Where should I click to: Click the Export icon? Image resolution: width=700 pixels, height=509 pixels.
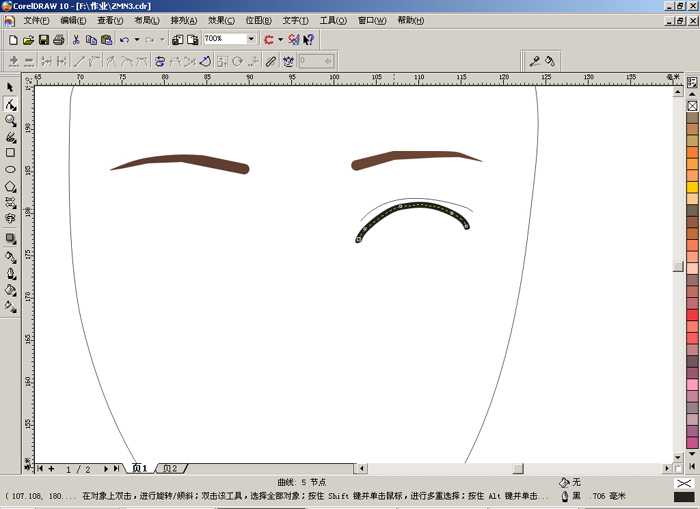coord(192,40)
